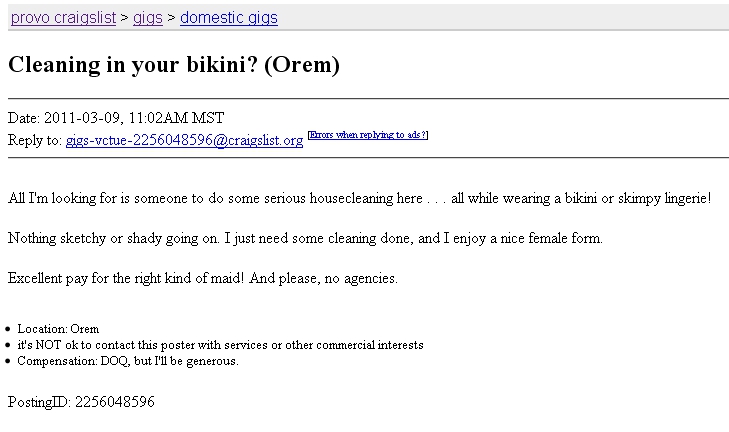Select the "Compensation: DOQ" list item
This screenshot has height=432, width=729.
point(128,361)
